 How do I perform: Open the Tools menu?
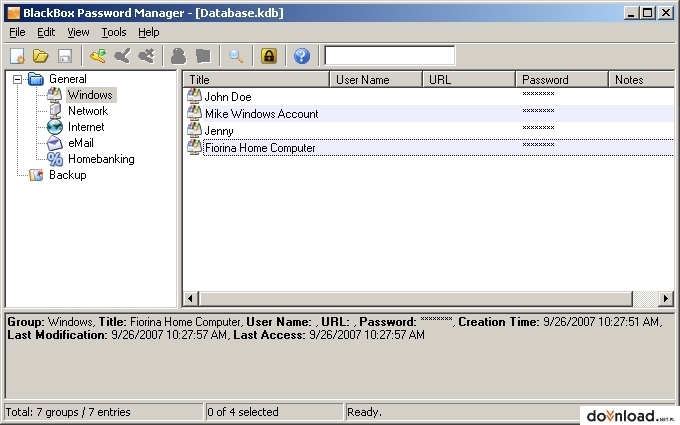point(114,33)
